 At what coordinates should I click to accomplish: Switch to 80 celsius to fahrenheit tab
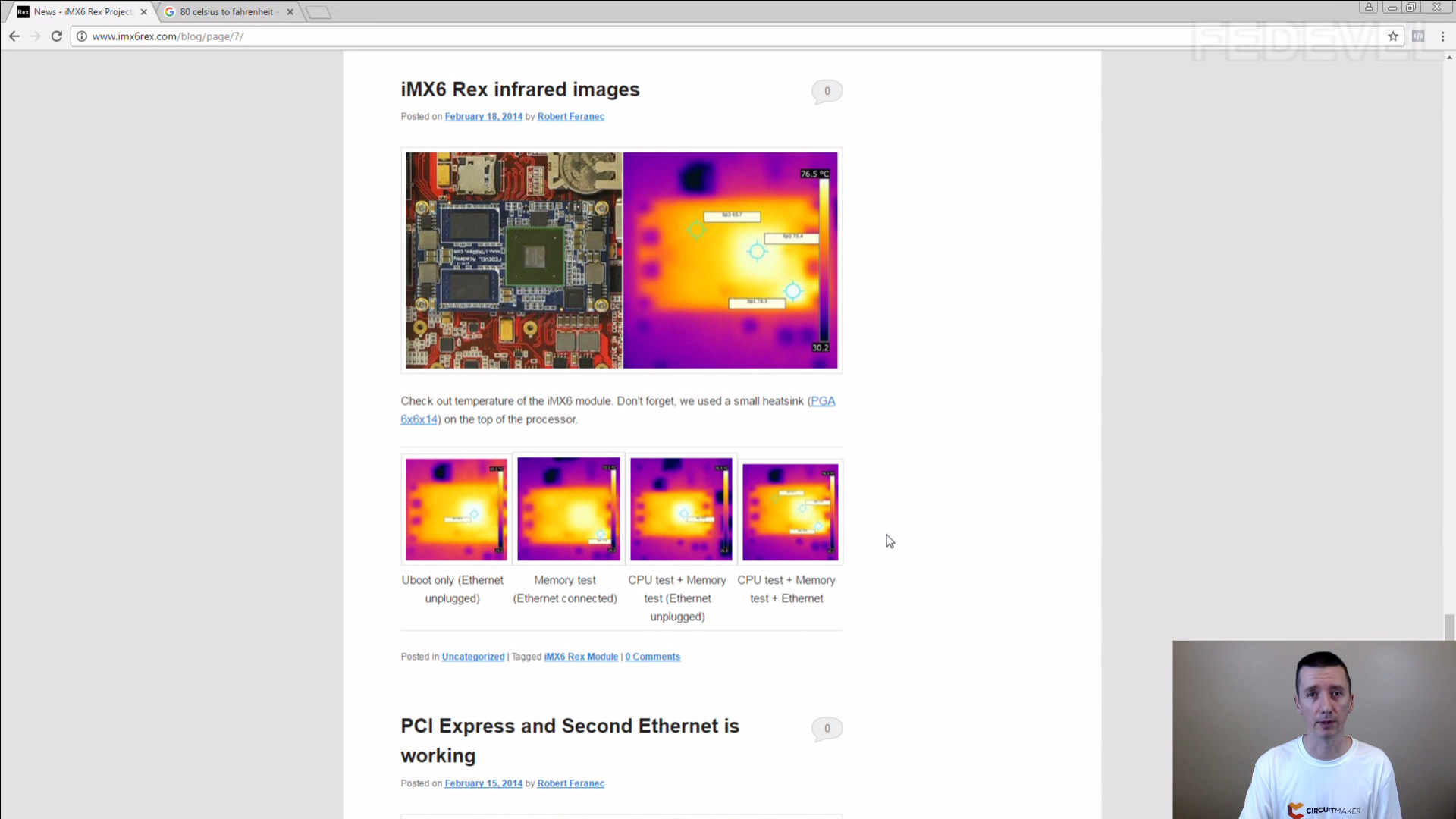pos(226,12)
